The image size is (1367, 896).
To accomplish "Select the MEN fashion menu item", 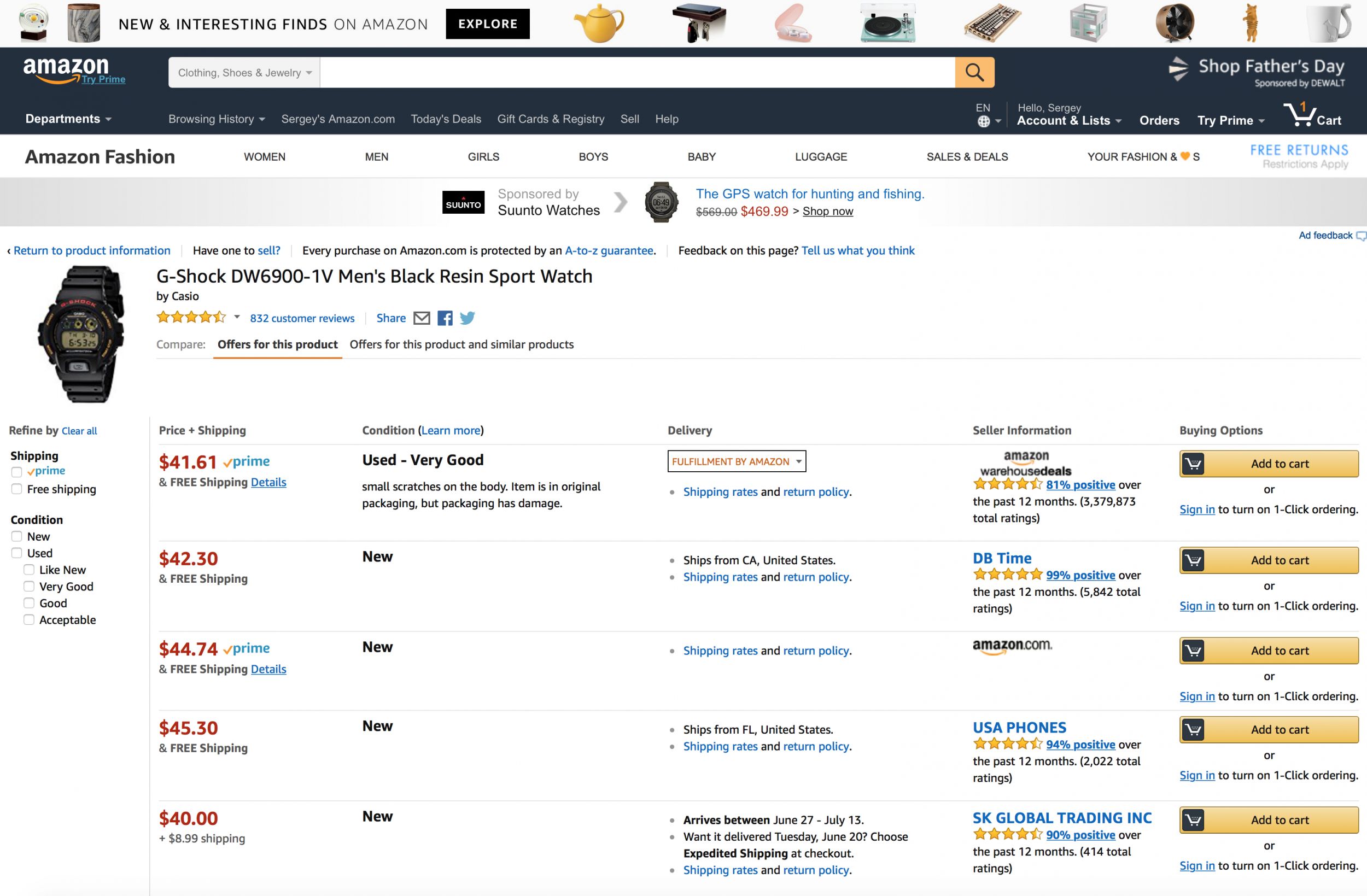I will (x=377, y=157).
